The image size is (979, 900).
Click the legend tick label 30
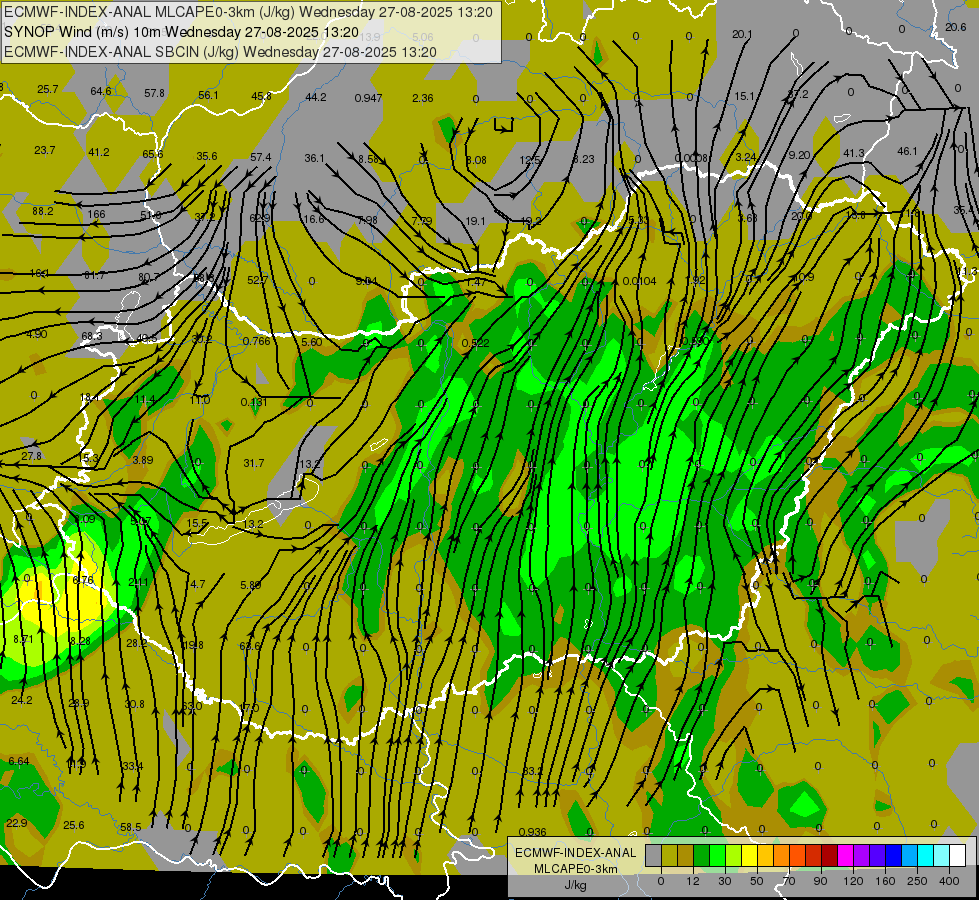pos(725,881)
